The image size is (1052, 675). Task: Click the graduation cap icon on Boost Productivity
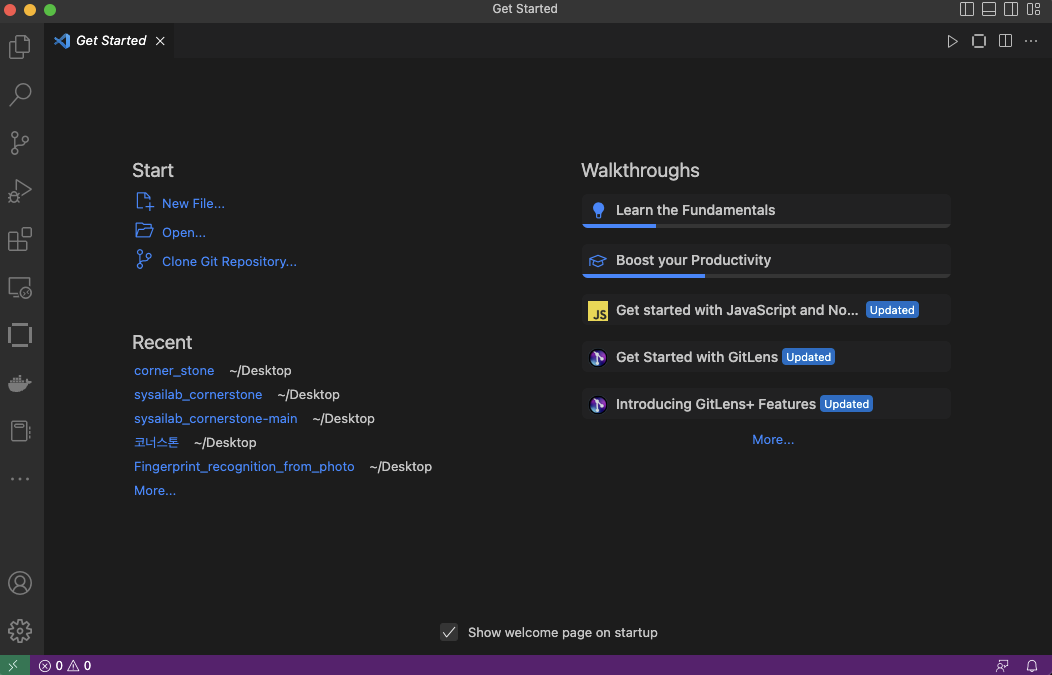point(598,260)
